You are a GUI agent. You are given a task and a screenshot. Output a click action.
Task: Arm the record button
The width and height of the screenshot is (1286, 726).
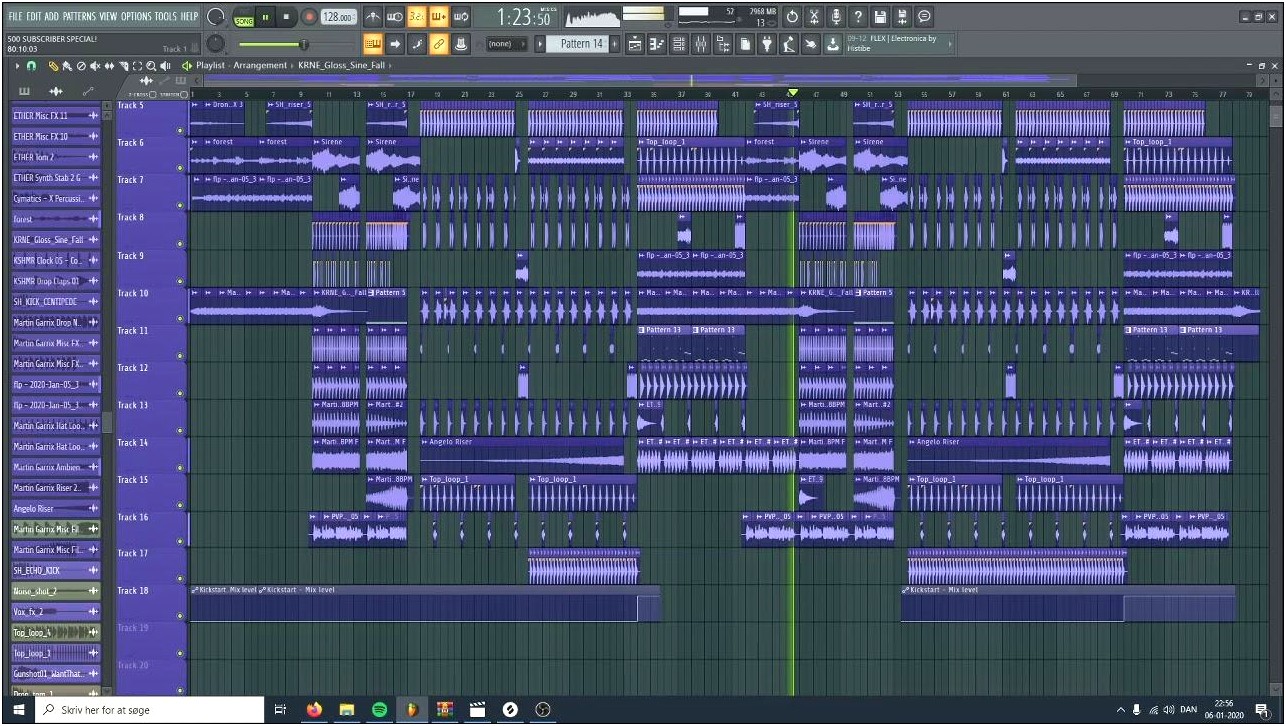(x=309, y=17)
